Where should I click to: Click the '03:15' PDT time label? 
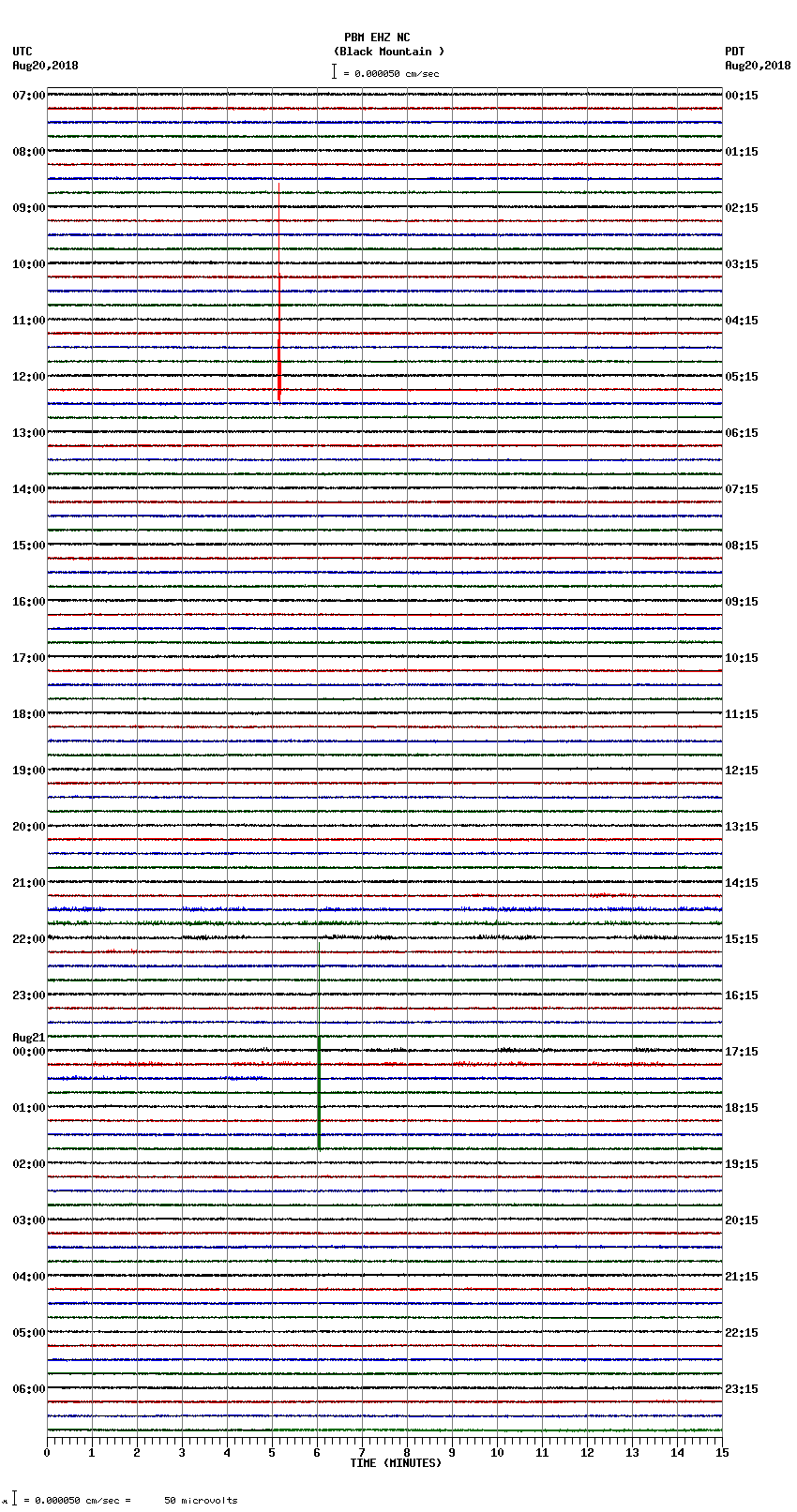pos(742,264)
